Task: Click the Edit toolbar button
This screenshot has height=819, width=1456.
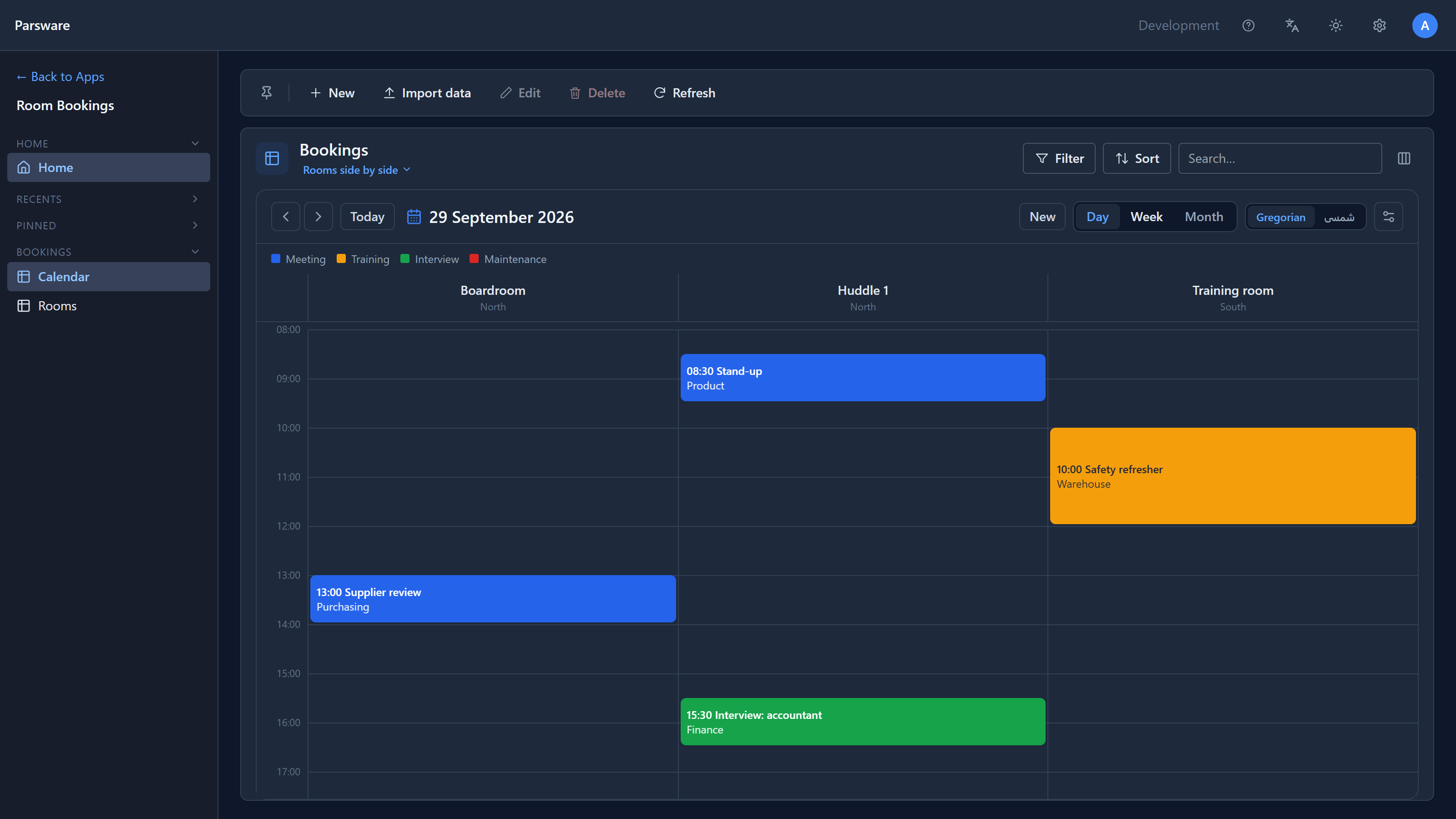Action: (521, 93)
